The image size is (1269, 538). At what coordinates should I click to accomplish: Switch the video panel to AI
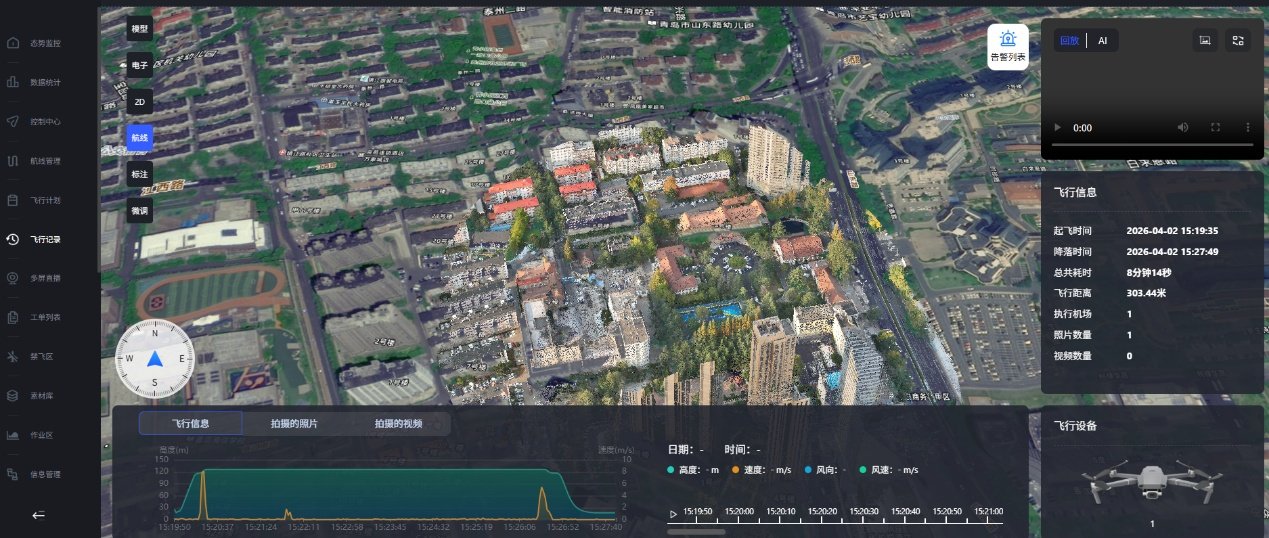(x=1102, y=41)
